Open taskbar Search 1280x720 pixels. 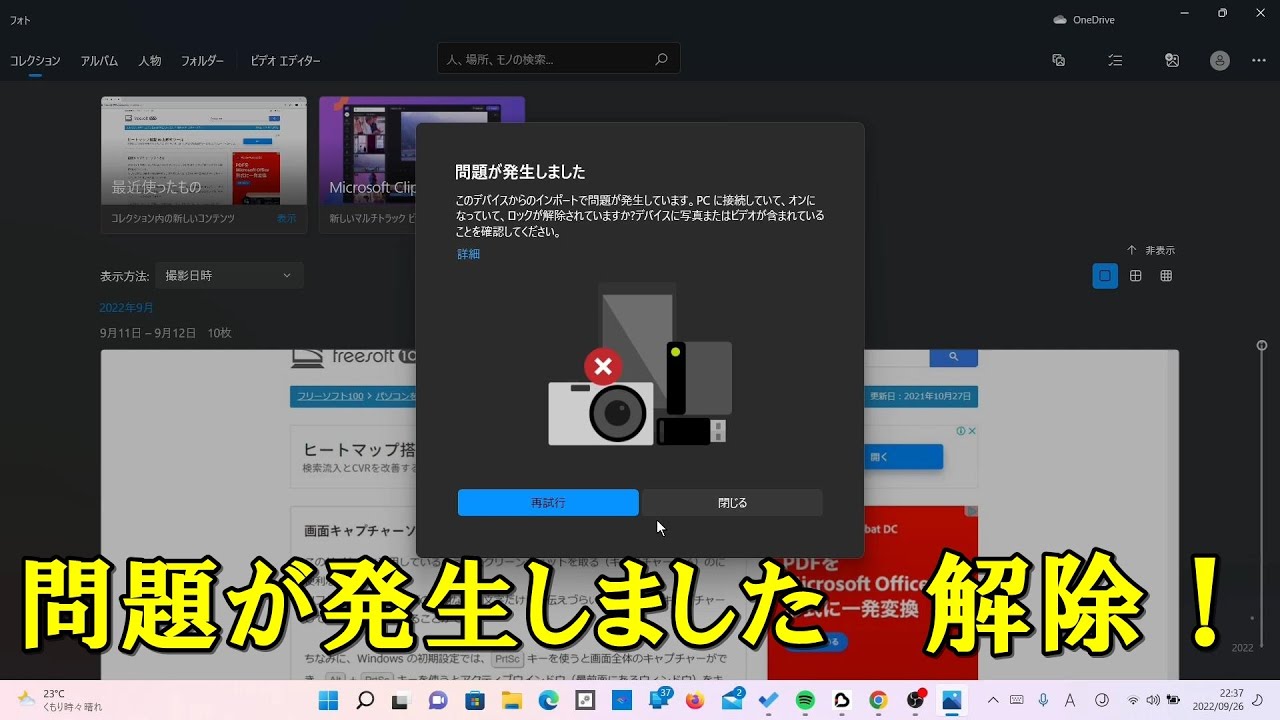[x=365, y=700]
